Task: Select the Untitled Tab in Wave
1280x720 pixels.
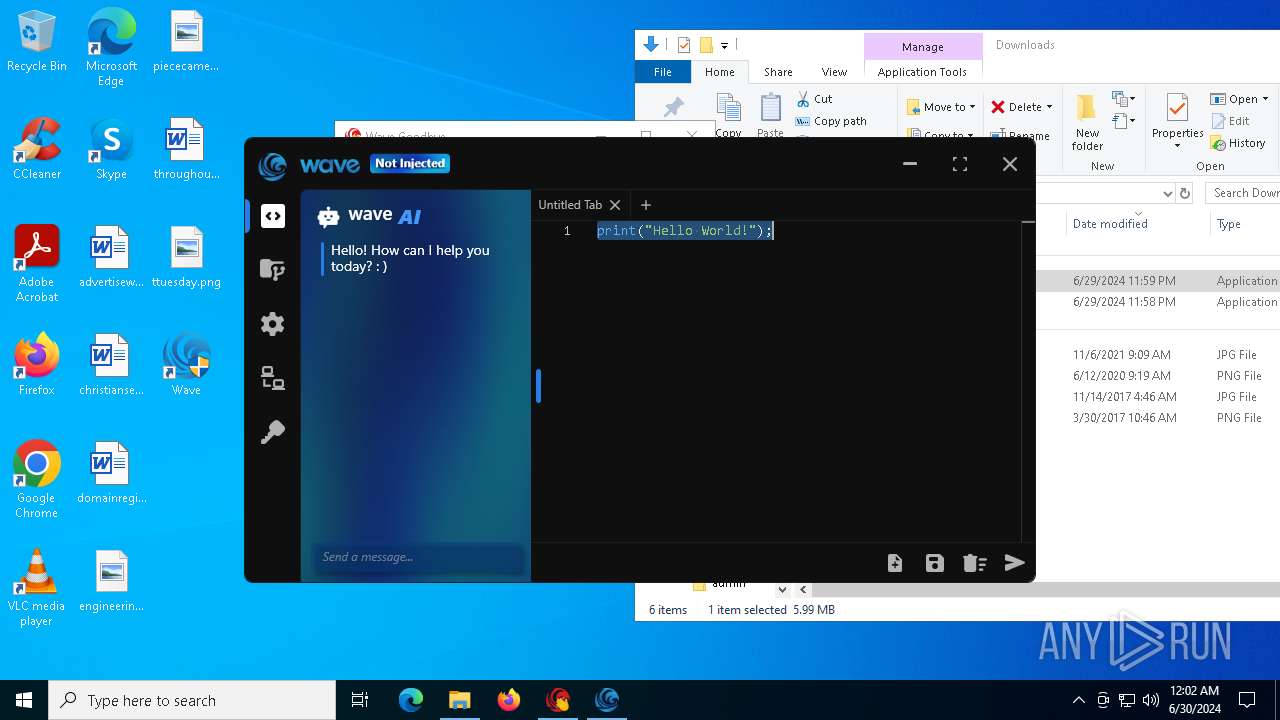Action: pos(570,205)
